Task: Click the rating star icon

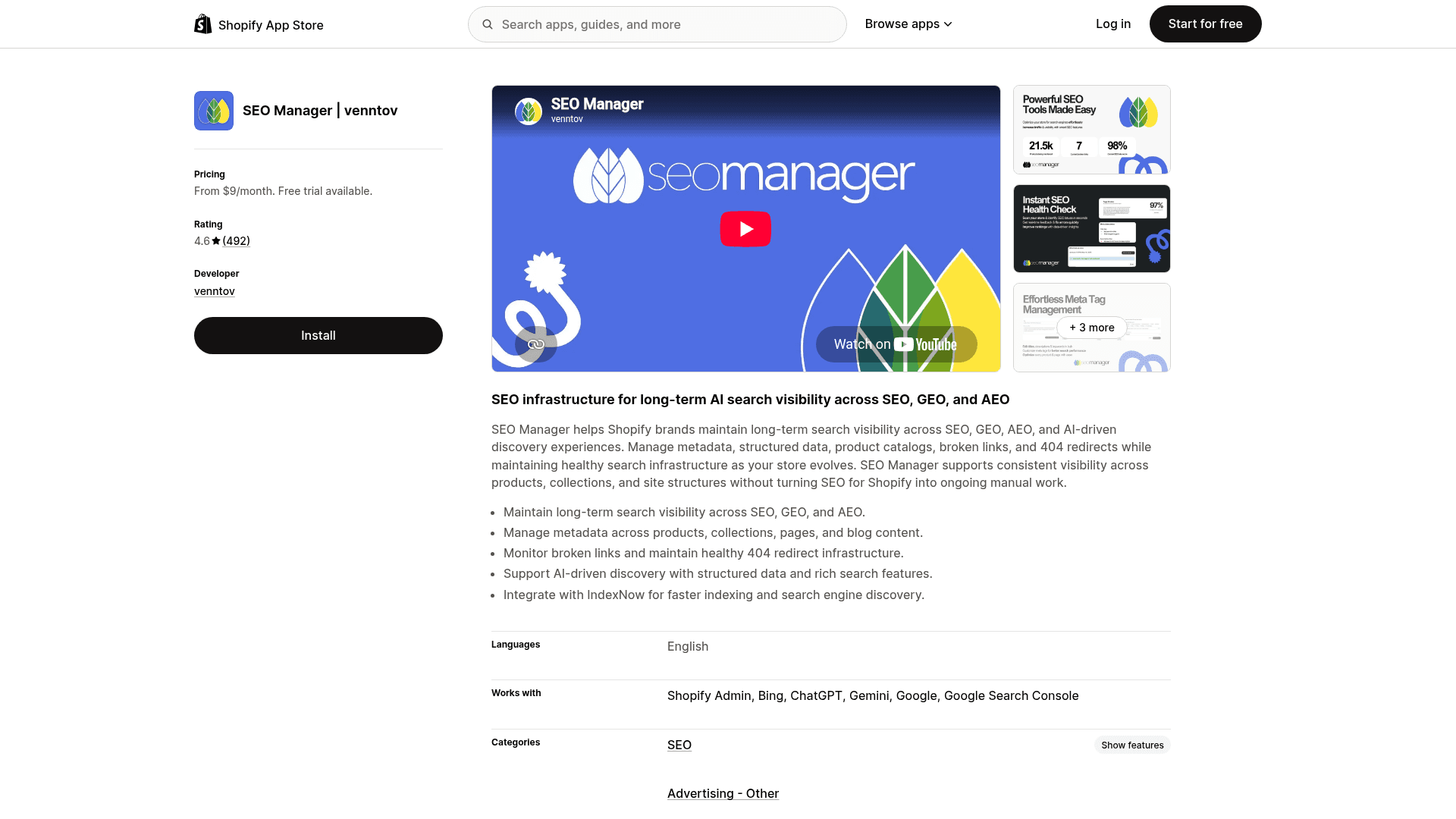Action: tap(216, 241)
